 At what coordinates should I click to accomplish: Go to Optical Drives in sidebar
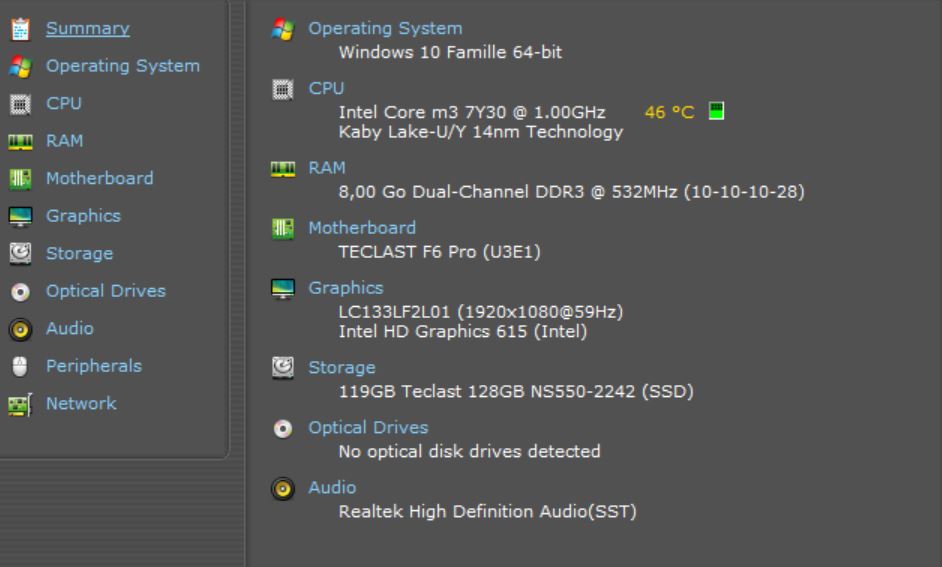[x=106, y=291]
